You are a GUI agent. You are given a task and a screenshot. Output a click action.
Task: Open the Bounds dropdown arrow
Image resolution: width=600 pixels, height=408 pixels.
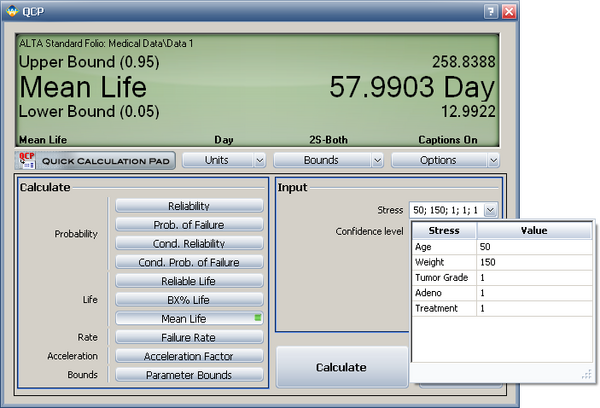pyautogui.click(x=377, y=160)
